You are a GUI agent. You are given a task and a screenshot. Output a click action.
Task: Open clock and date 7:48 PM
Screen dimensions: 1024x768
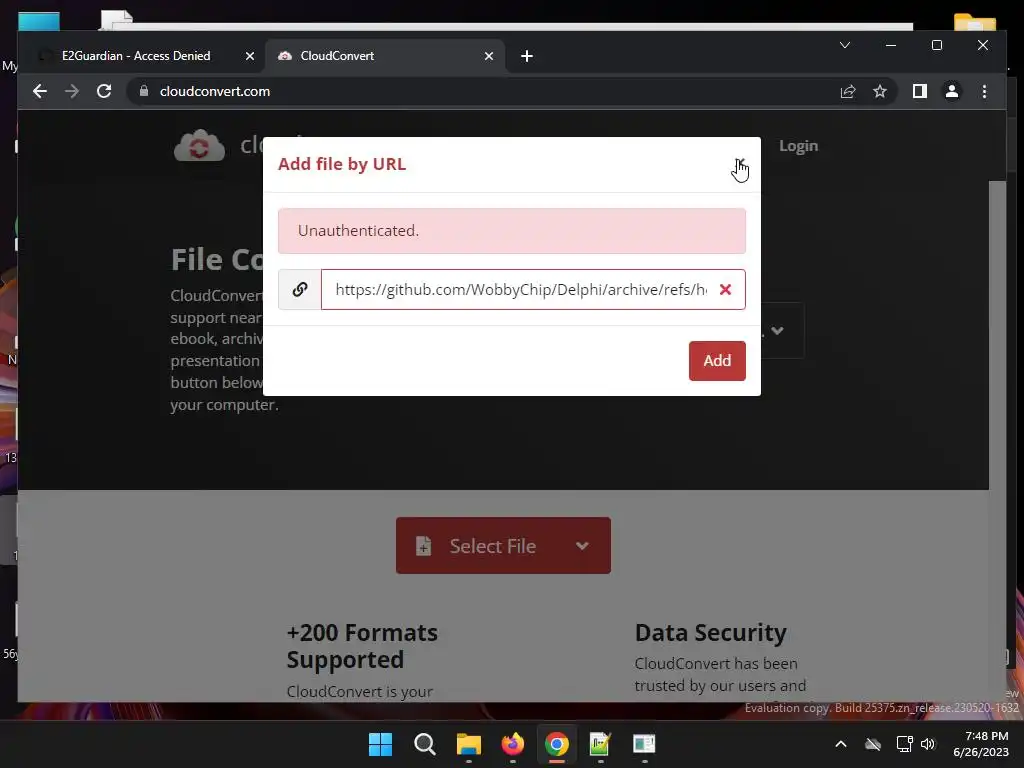[981, 744]
